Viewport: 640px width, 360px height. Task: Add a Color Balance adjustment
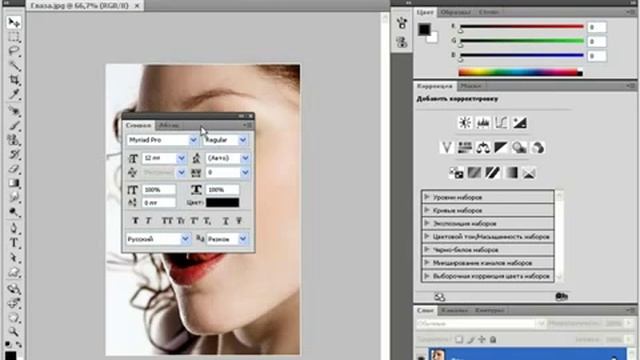point(483,147)
